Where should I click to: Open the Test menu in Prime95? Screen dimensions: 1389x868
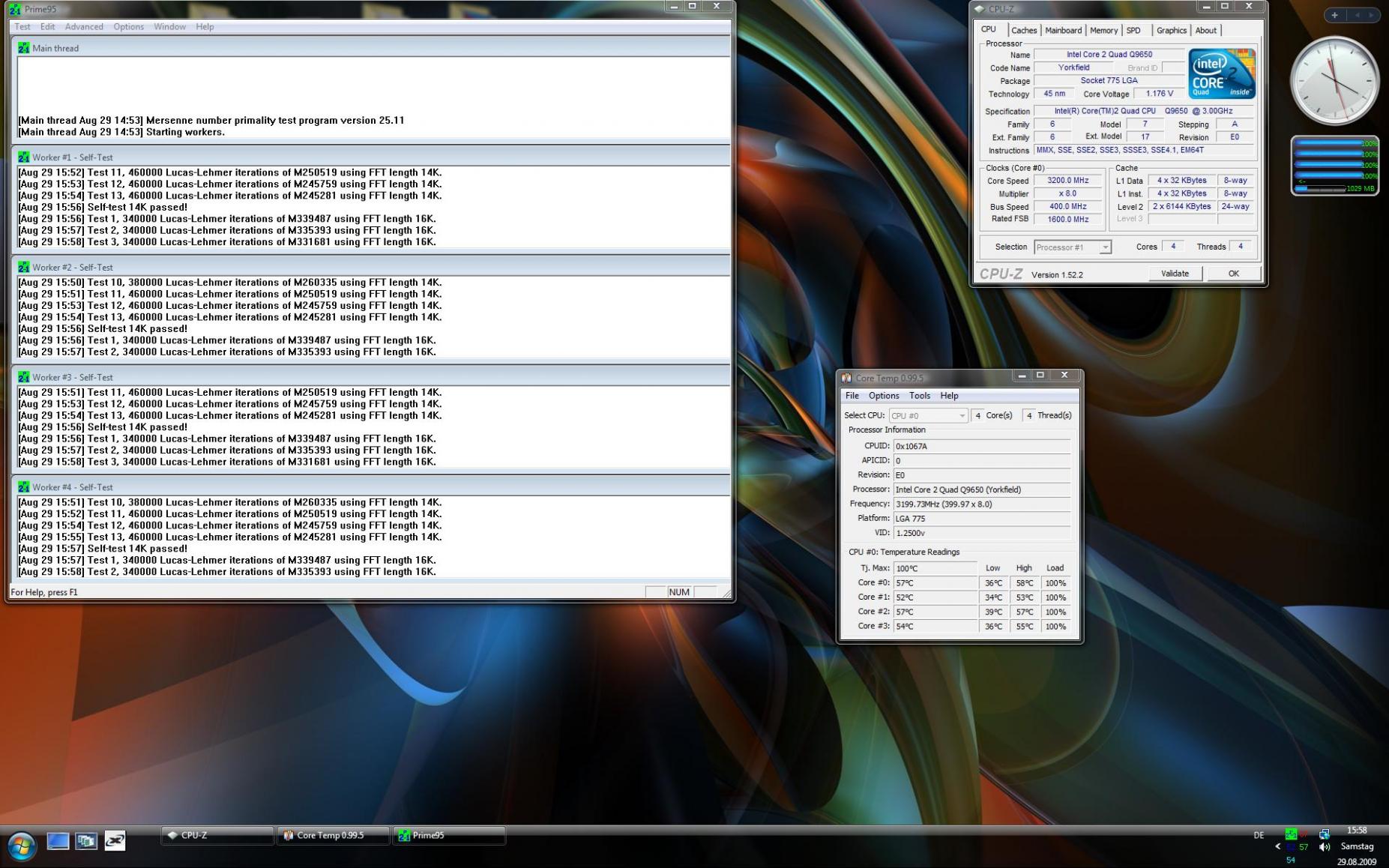(22, 26)
